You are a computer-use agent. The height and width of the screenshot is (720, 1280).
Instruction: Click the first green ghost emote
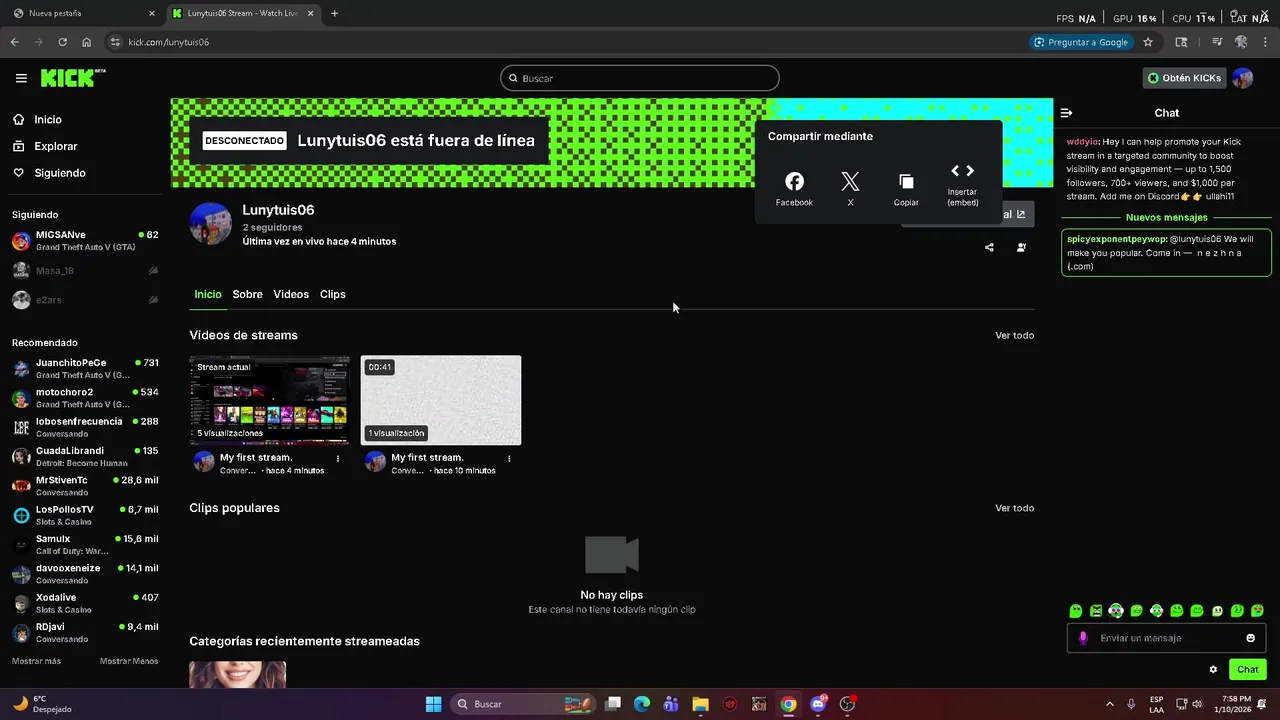[1076, 611]
